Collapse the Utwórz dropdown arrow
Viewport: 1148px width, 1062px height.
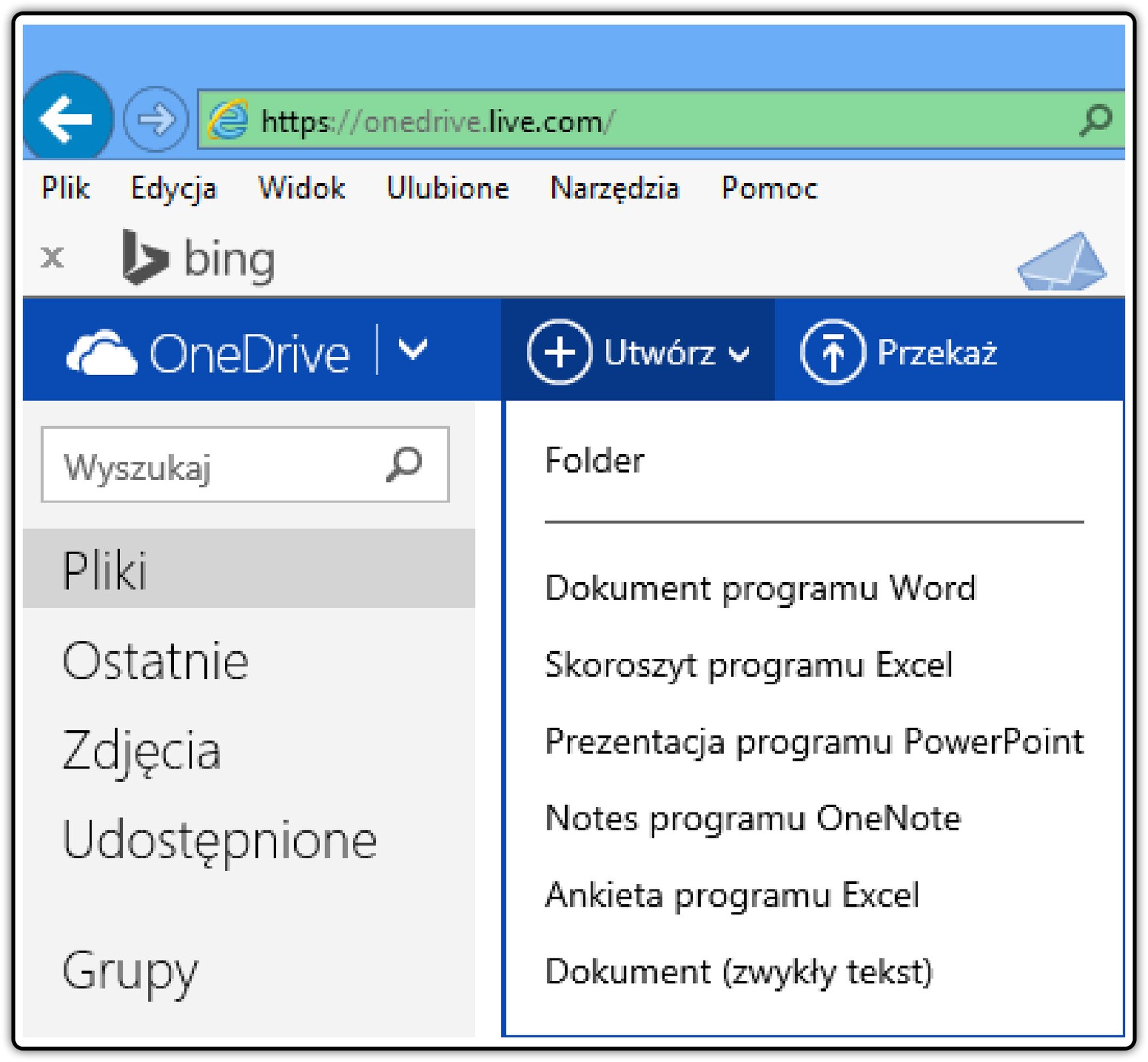click(739, 354)
